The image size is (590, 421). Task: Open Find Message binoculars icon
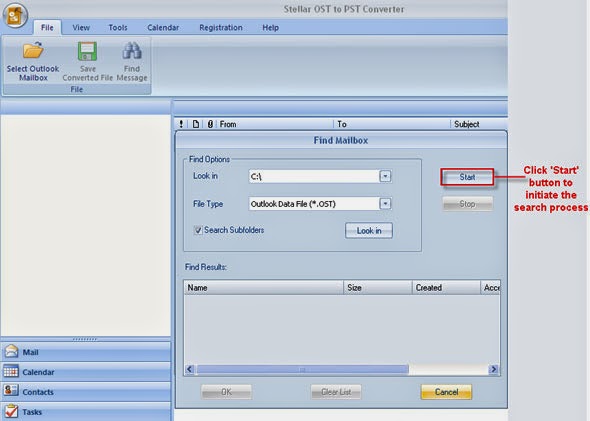[132, 51]
